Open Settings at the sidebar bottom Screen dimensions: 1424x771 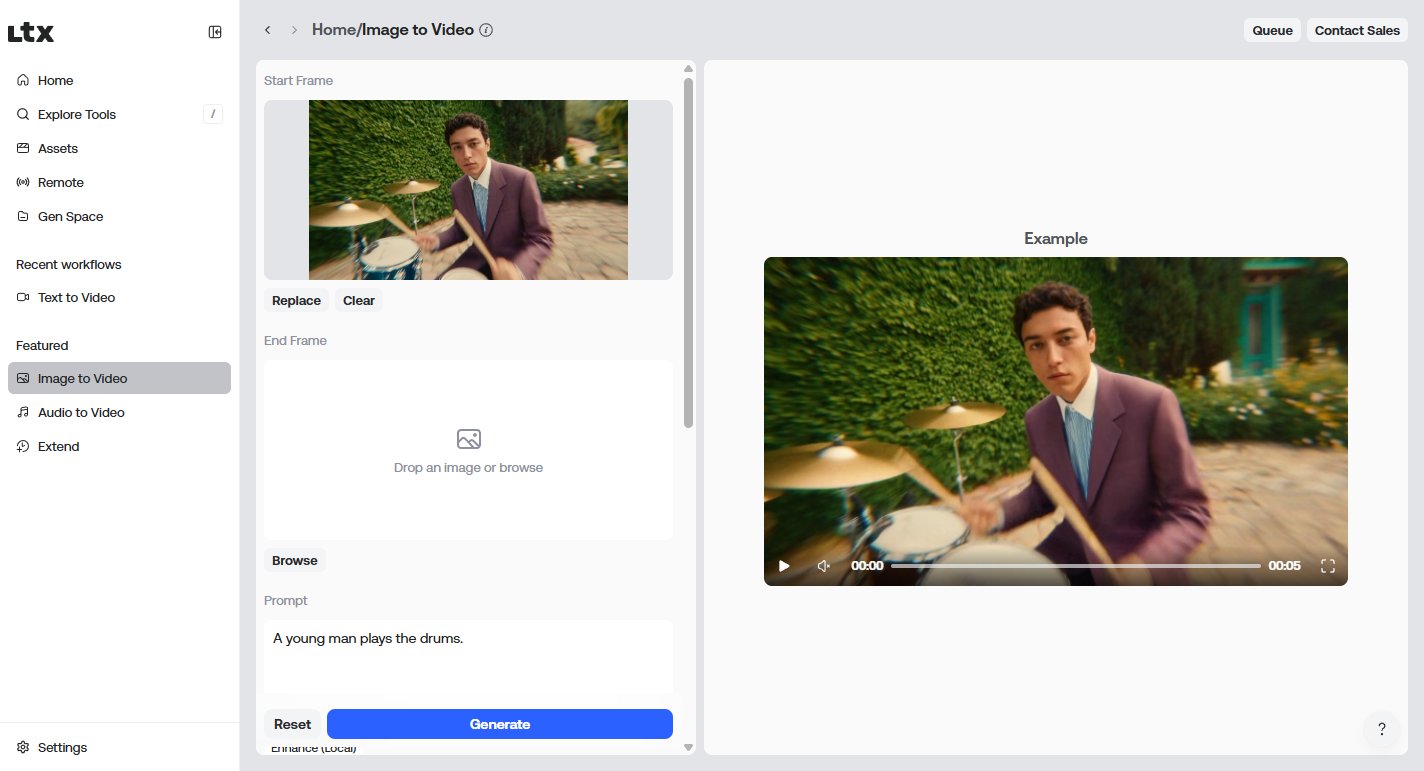120,747
